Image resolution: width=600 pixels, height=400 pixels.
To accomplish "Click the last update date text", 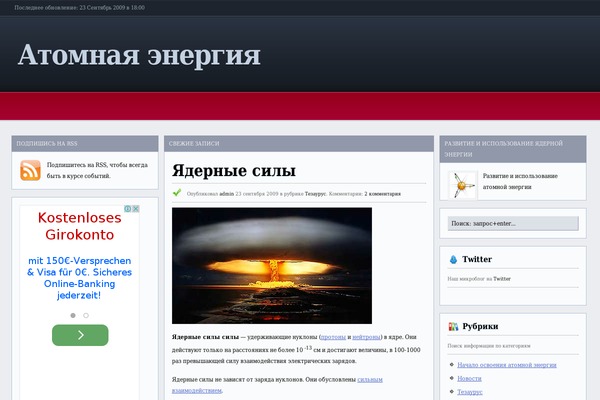I will pyautogui.click(x=80, y=7).
